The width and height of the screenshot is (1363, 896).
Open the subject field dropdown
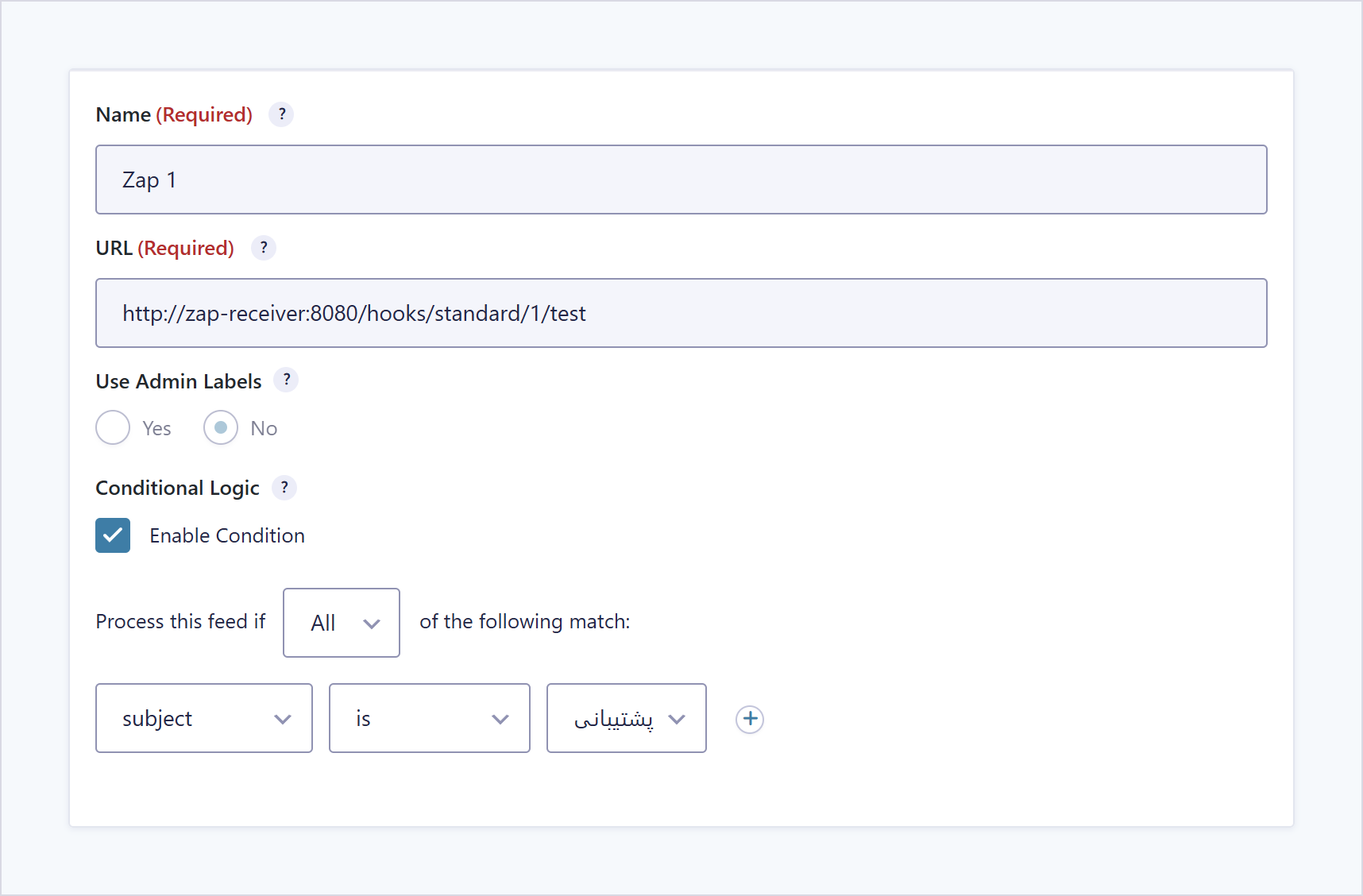click(x=204, y=718)
